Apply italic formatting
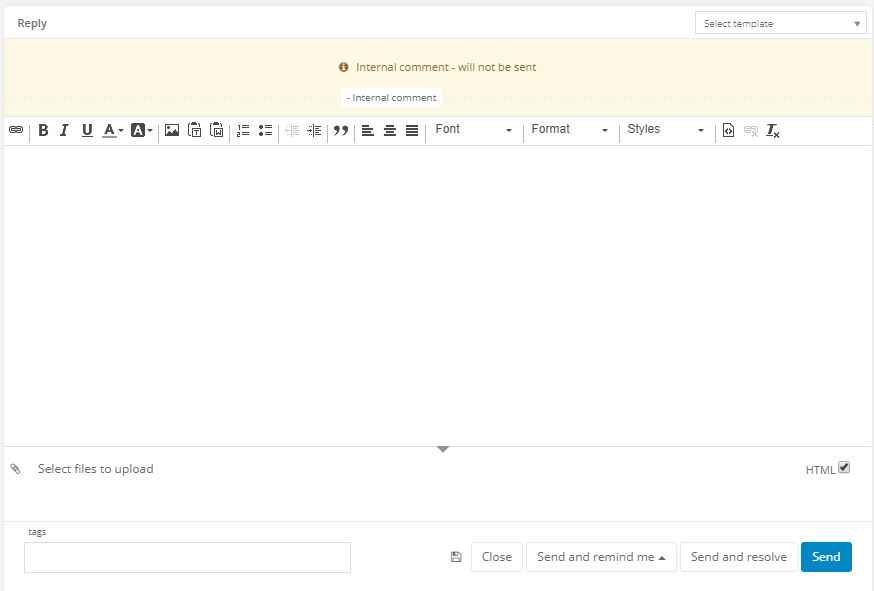Image resolution: width=874 pixels, height=591 pixels. tap(64, 130)
